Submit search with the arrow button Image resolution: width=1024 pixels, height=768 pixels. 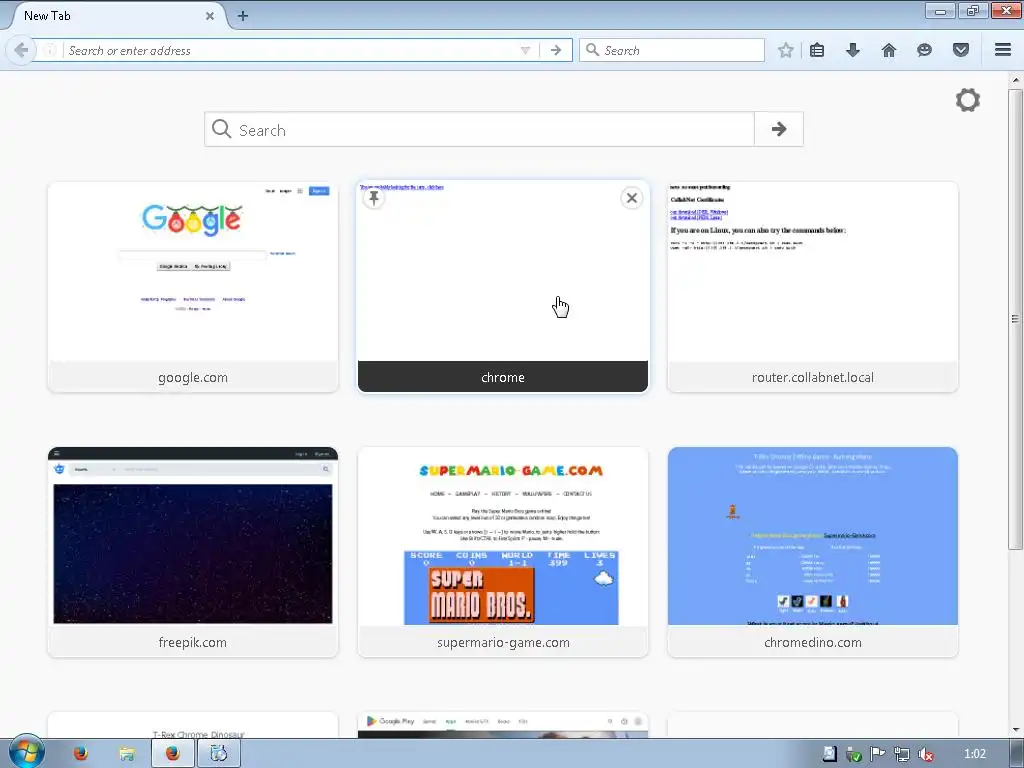click(778, 129)
